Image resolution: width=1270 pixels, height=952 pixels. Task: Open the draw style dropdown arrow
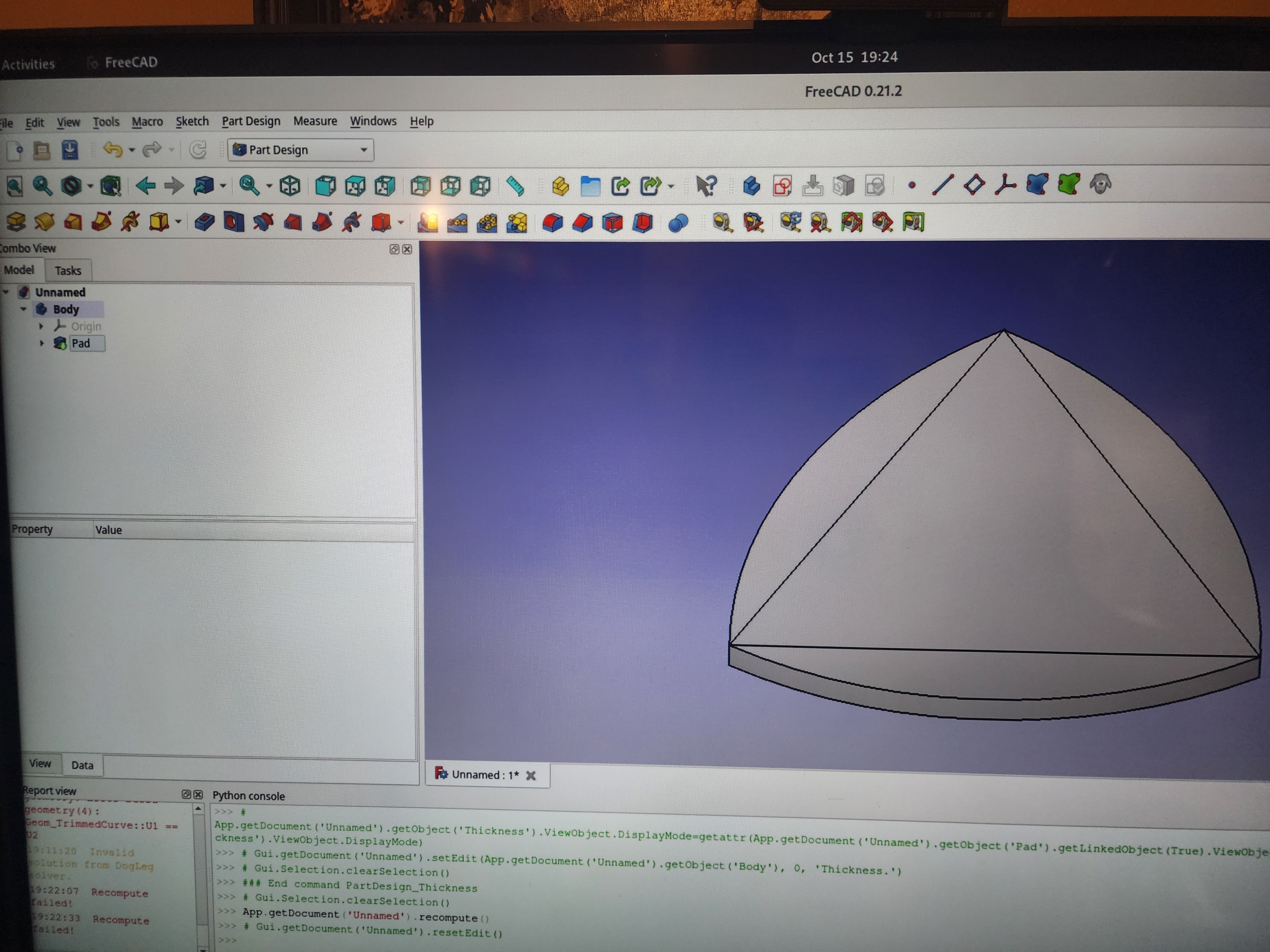[90, 186]
